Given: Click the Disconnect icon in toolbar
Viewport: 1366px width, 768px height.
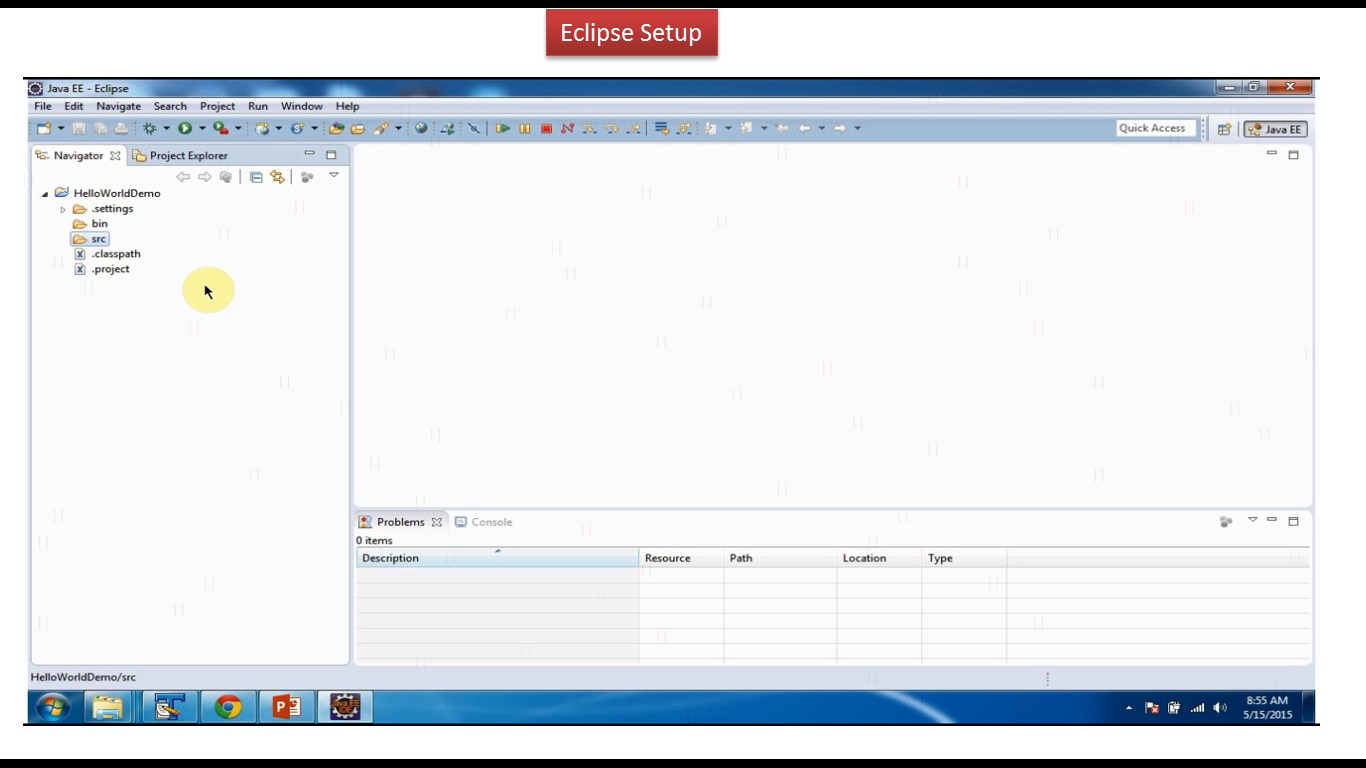Looking at the screenshot, I should [568, 128].
